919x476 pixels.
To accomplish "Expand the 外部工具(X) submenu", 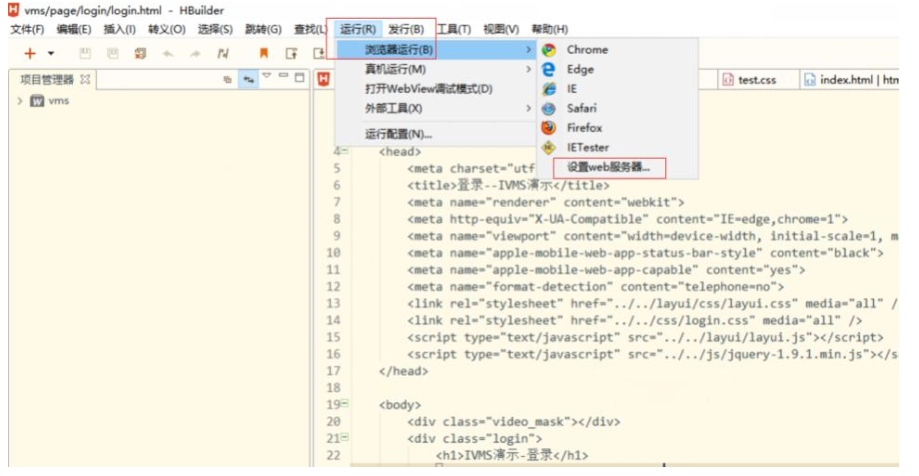I will 435,108.
